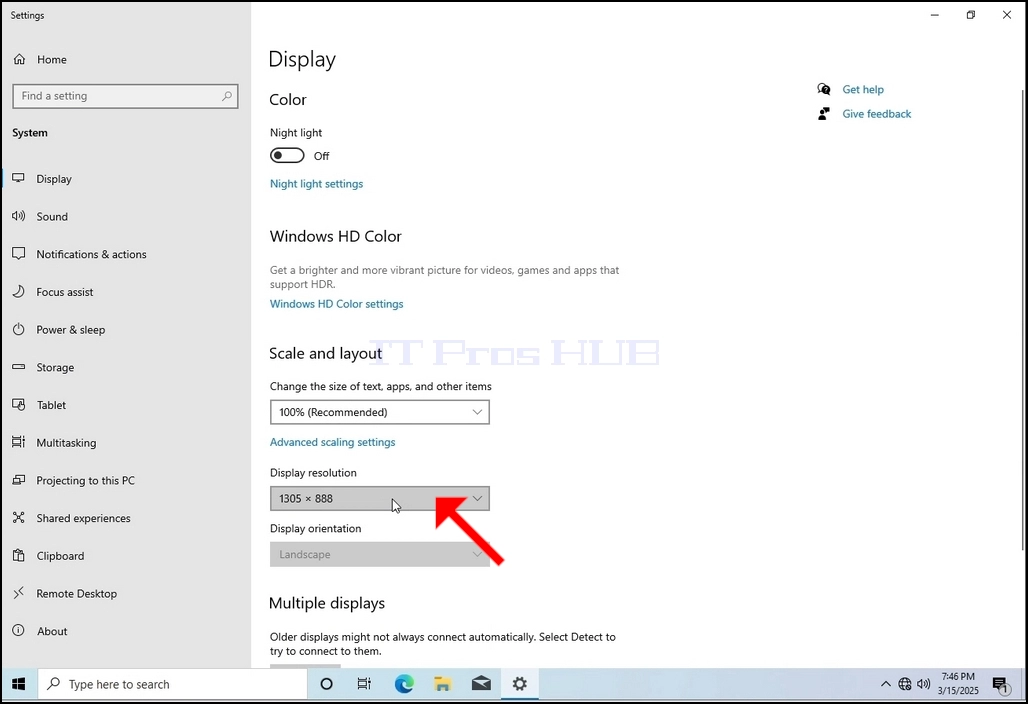This screenshot has width=1028, height=704.
Task: Click the volume tray icon
Action: click(x=924, y=684)
